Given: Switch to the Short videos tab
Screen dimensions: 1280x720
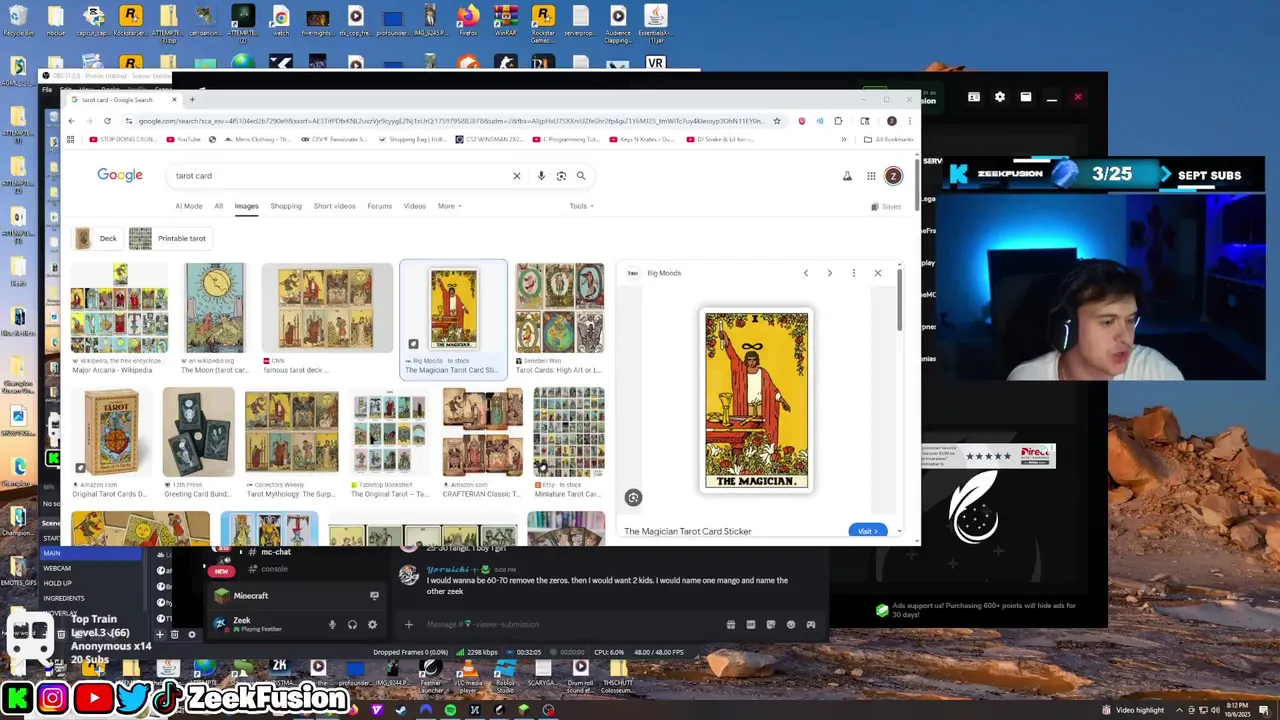Looking at the screenshot, I should (x=334, y=206).
